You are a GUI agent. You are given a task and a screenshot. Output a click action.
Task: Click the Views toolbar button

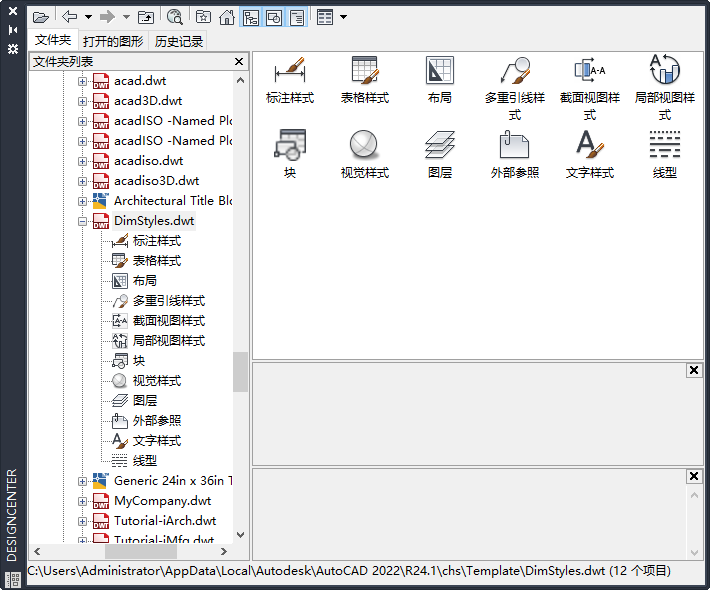point(325,17)
